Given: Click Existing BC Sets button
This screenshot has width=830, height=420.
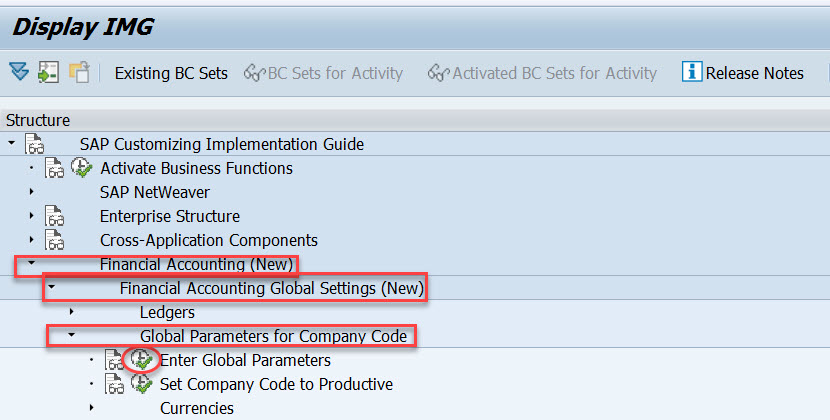Looking at the screenshot, I should point(171,73).
